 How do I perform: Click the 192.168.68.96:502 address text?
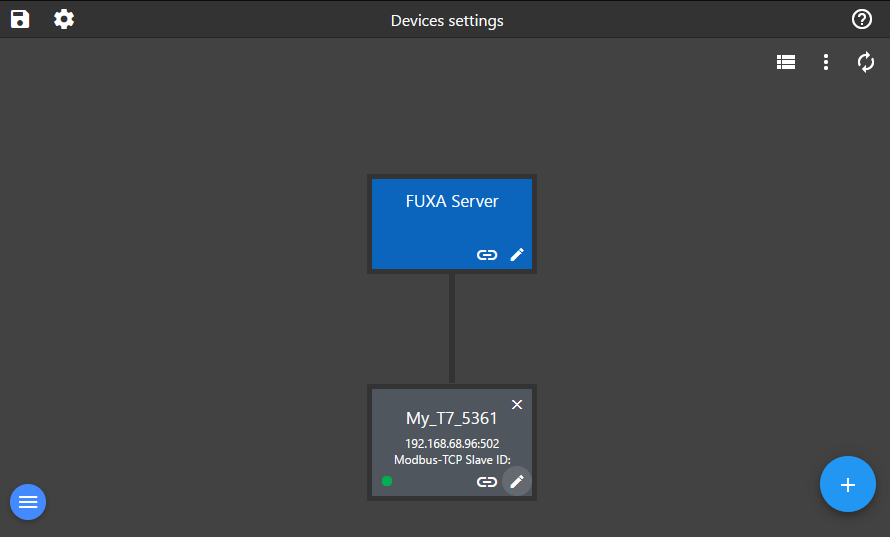pyautogui.click(x=451, y=443)
